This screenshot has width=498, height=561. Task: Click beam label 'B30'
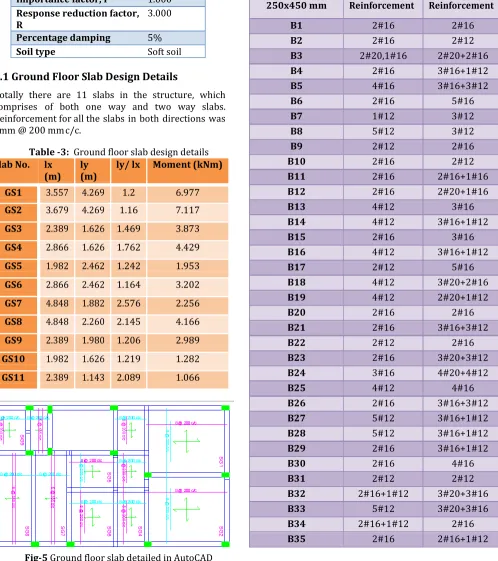(x=296, y=463)
